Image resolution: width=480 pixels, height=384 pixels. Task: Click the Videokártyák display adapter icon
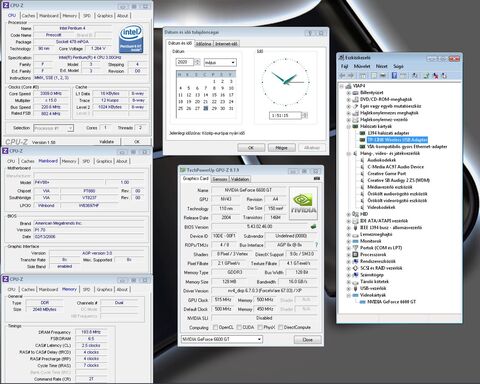tap(355, 295)
